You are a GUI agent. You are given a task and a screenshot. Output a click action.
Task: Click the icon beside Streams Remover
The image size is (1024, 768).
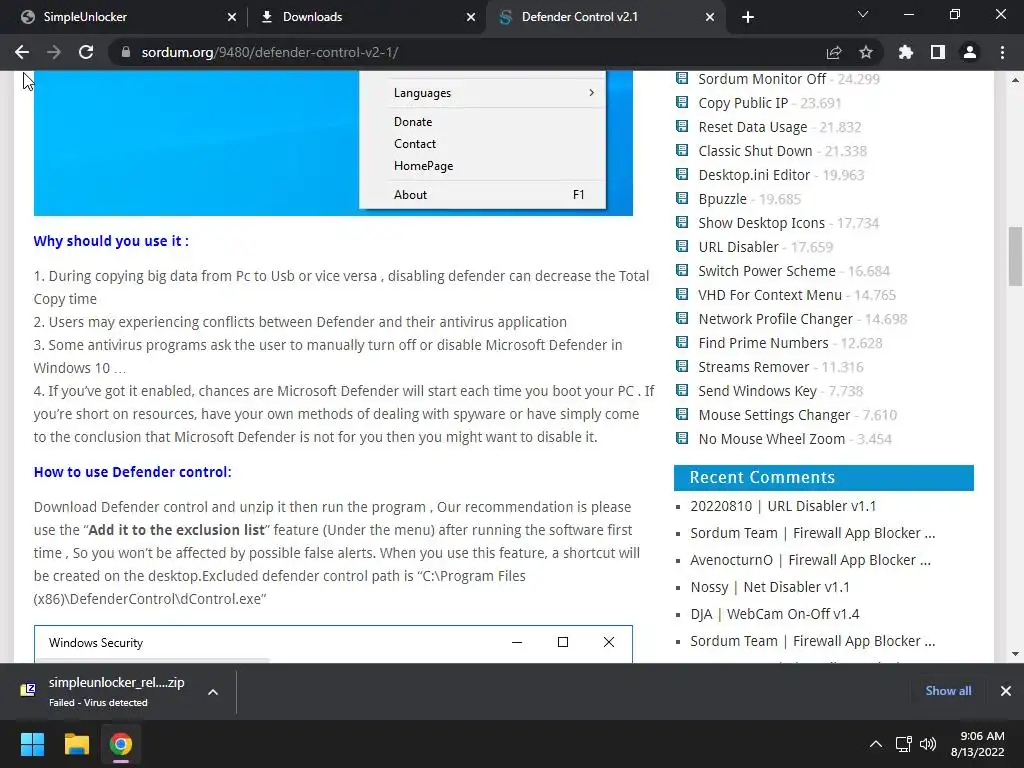pos(682,366)
